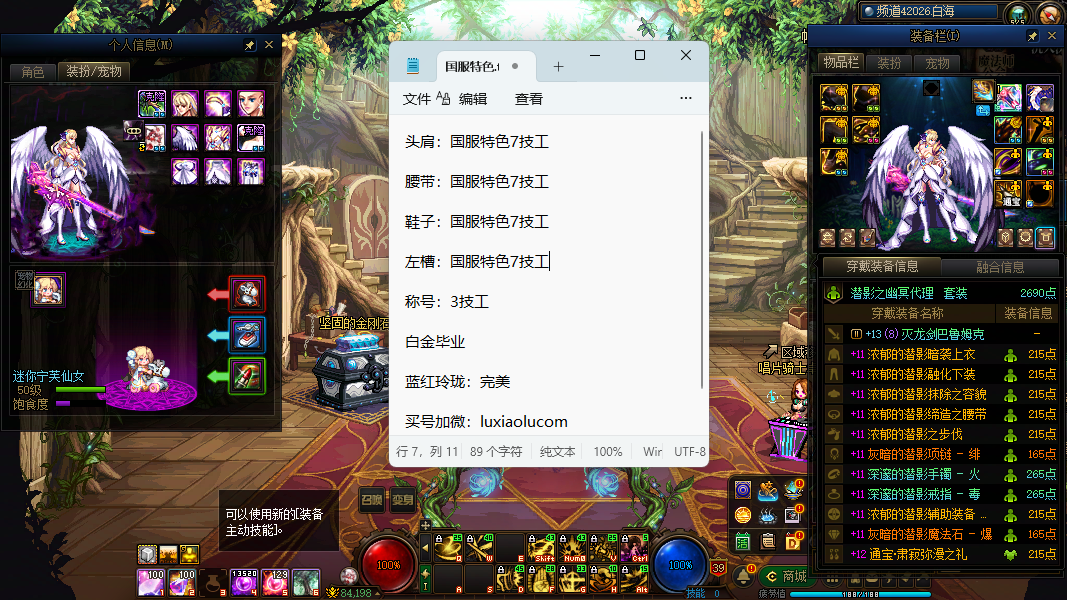
Task: Select the mini pet portrait icon
Action: coord(47,289)
